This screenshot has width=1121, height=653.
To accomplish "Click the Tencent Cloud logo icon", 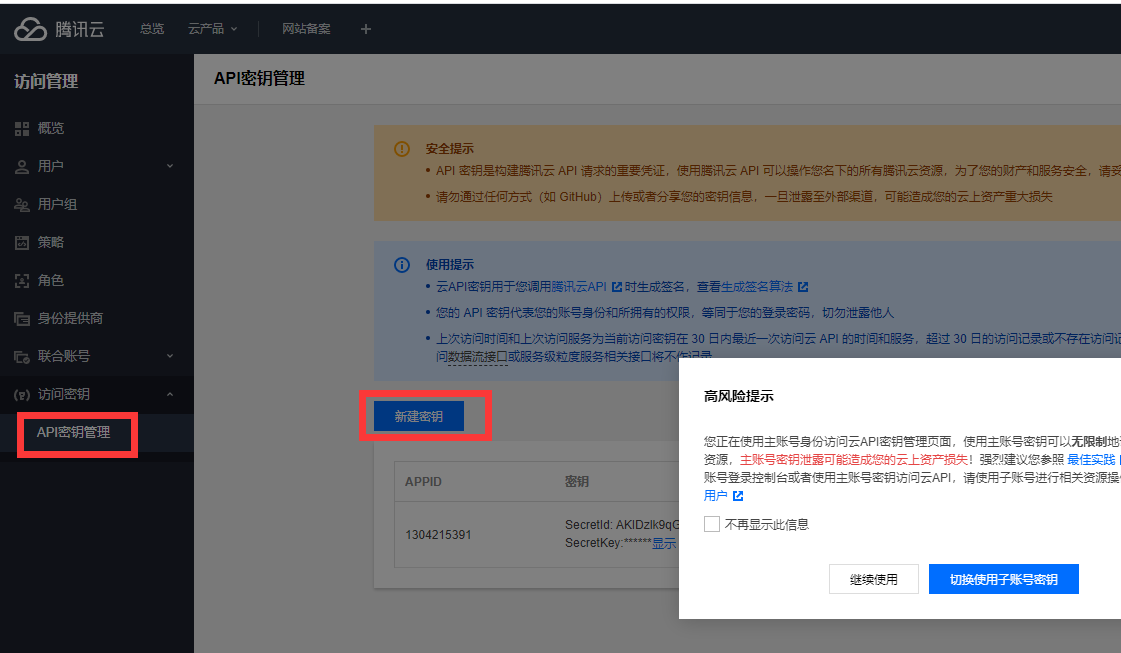I will (31, 29).
